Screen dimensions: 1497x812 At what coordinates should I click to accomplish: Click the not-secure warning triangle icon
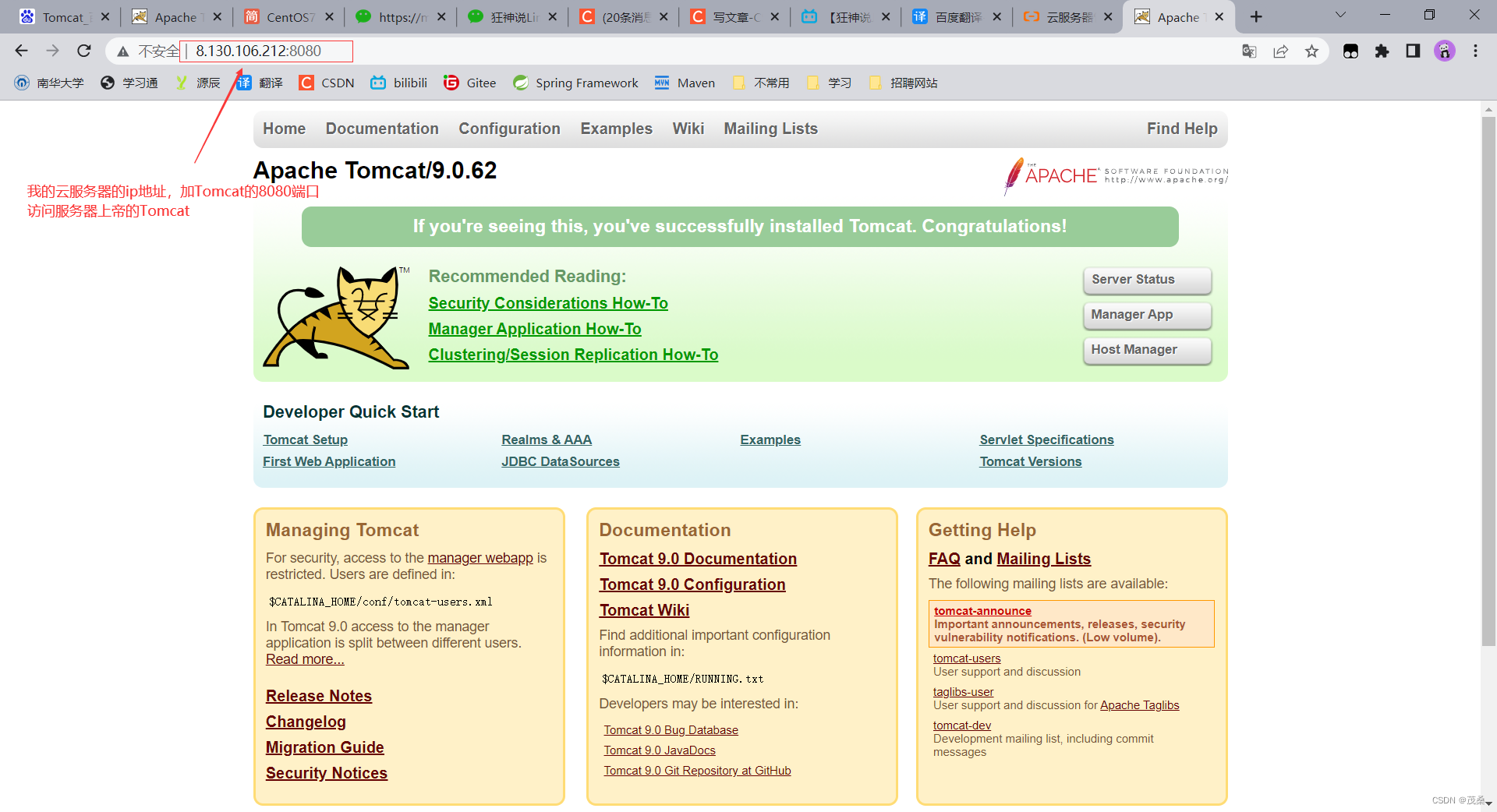tap(122, 51)
